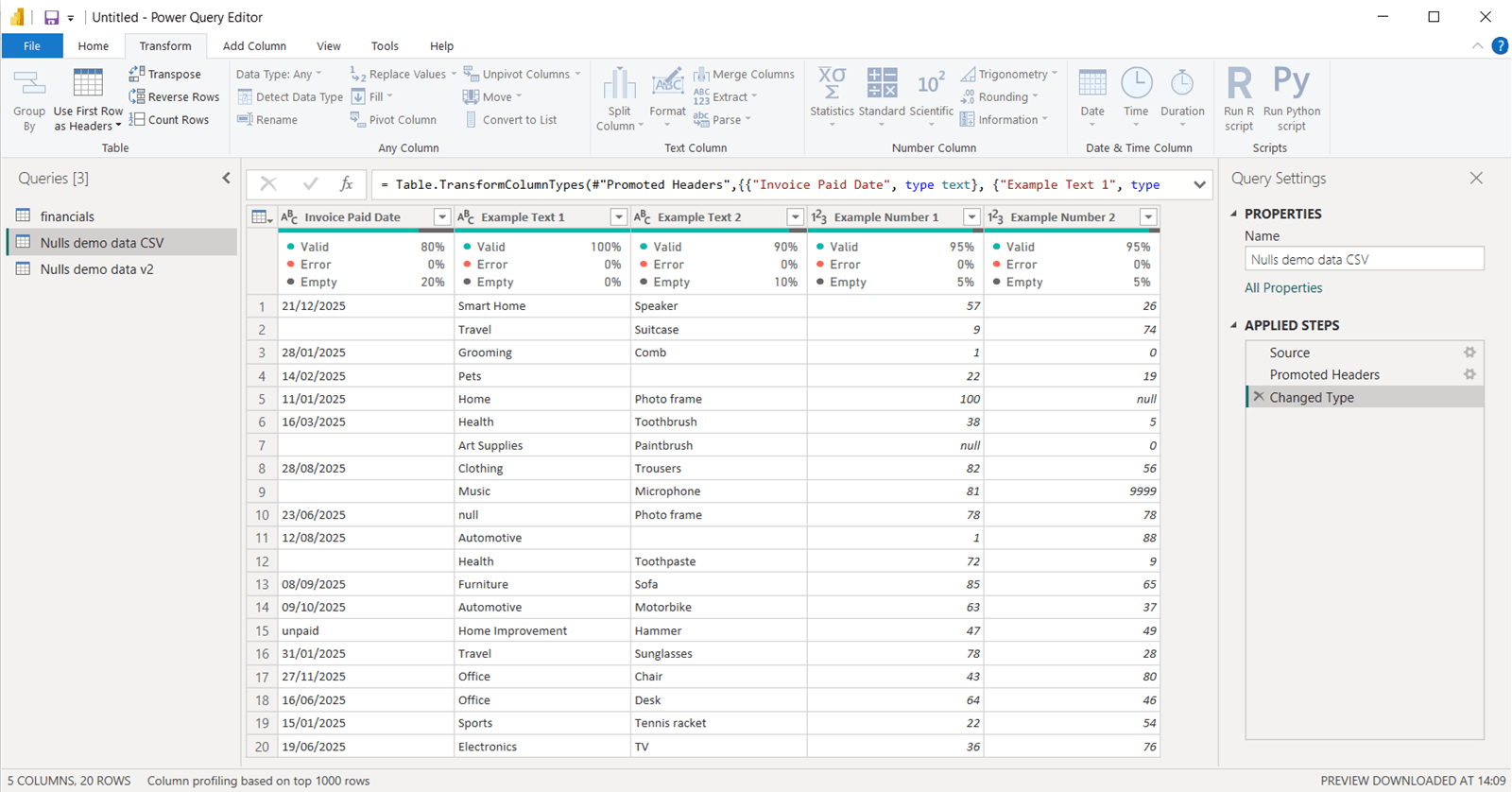Click the save icon in title bar
This screenshot has height=792, width=1512.
51,17
